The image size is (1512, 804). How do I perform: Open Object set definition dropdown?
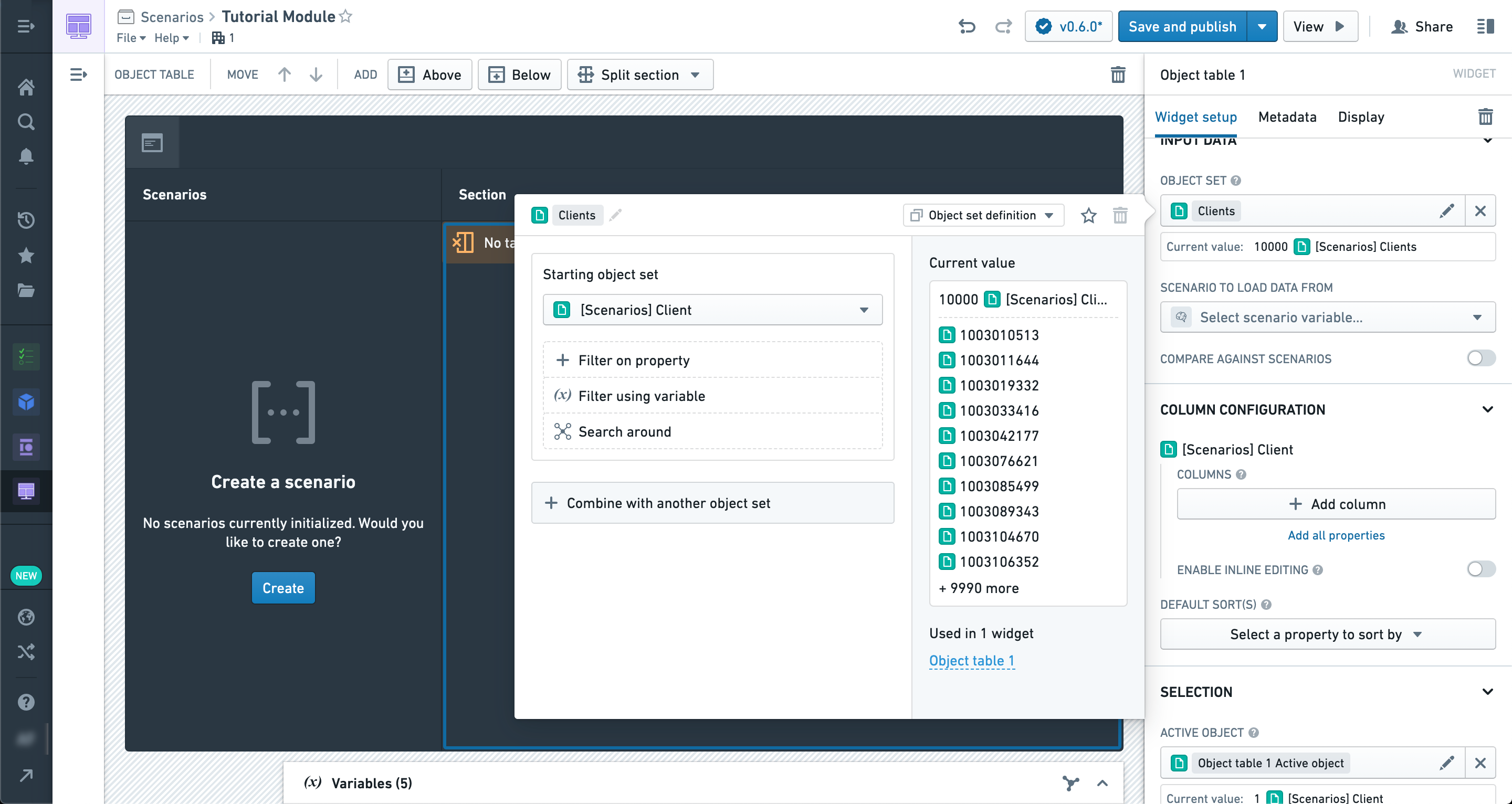pyautogui.click(x=983, y=215)
